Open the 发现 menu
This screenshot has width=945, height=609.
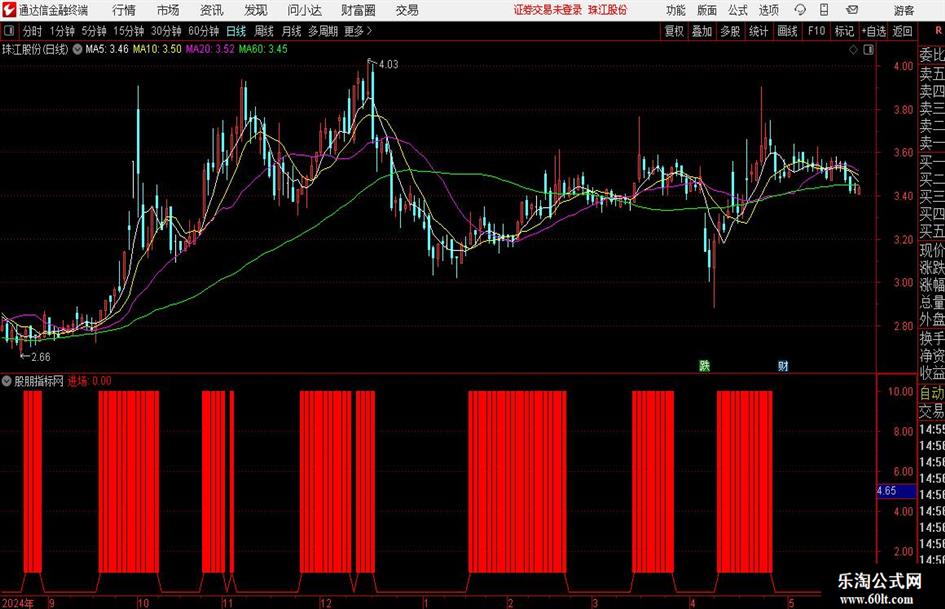coord(256,10)
